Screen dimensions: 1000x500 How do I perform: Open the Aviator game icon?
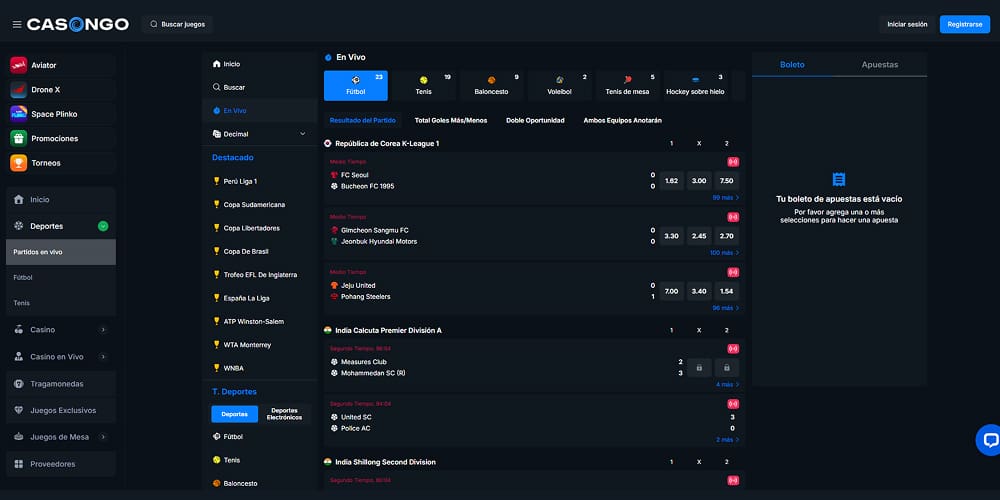pos(18,65)
